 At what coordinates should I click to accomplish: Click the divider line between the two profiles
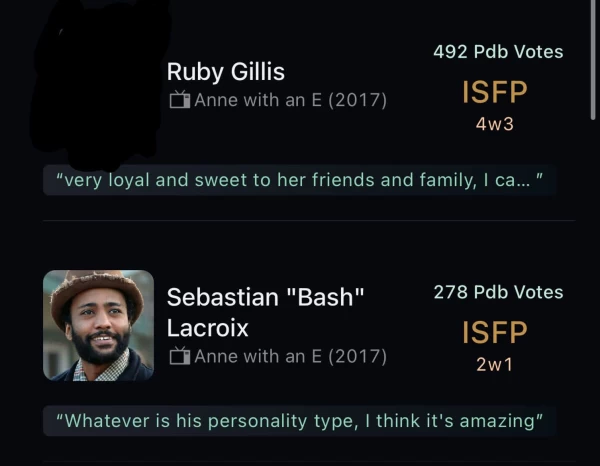tap(308, 220)
